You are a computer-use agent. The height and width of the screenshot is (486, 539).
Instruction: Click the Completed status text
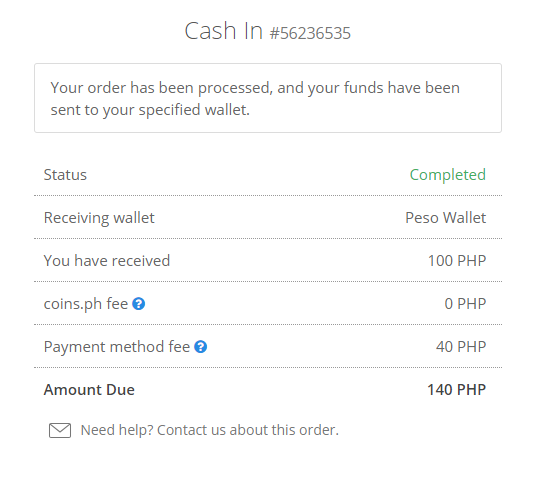448,175
